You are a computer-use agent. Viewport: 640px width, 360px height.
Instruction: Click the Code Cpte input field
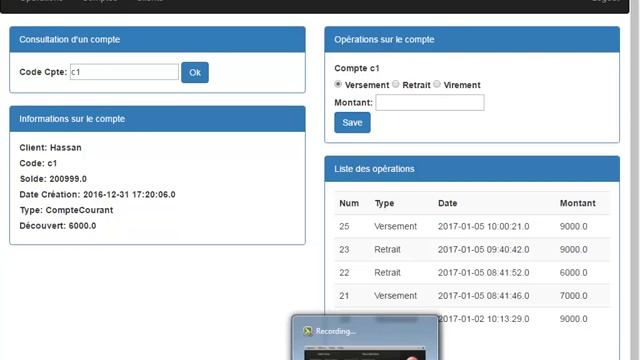coord(124,72)
